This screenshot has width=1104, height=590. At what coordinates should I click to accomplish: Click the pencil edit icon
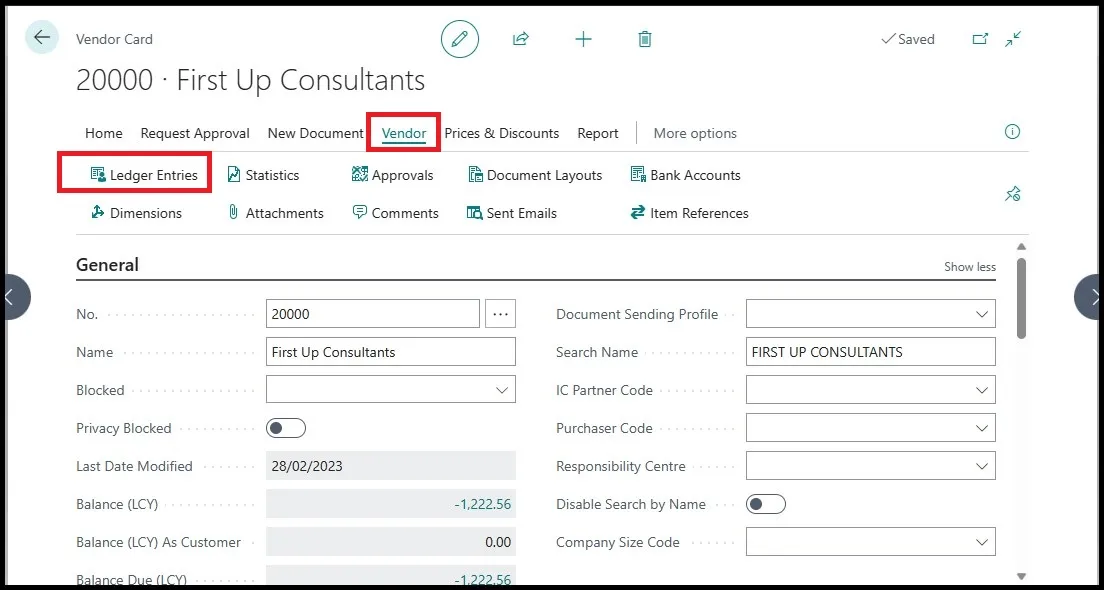click(460, 39)
